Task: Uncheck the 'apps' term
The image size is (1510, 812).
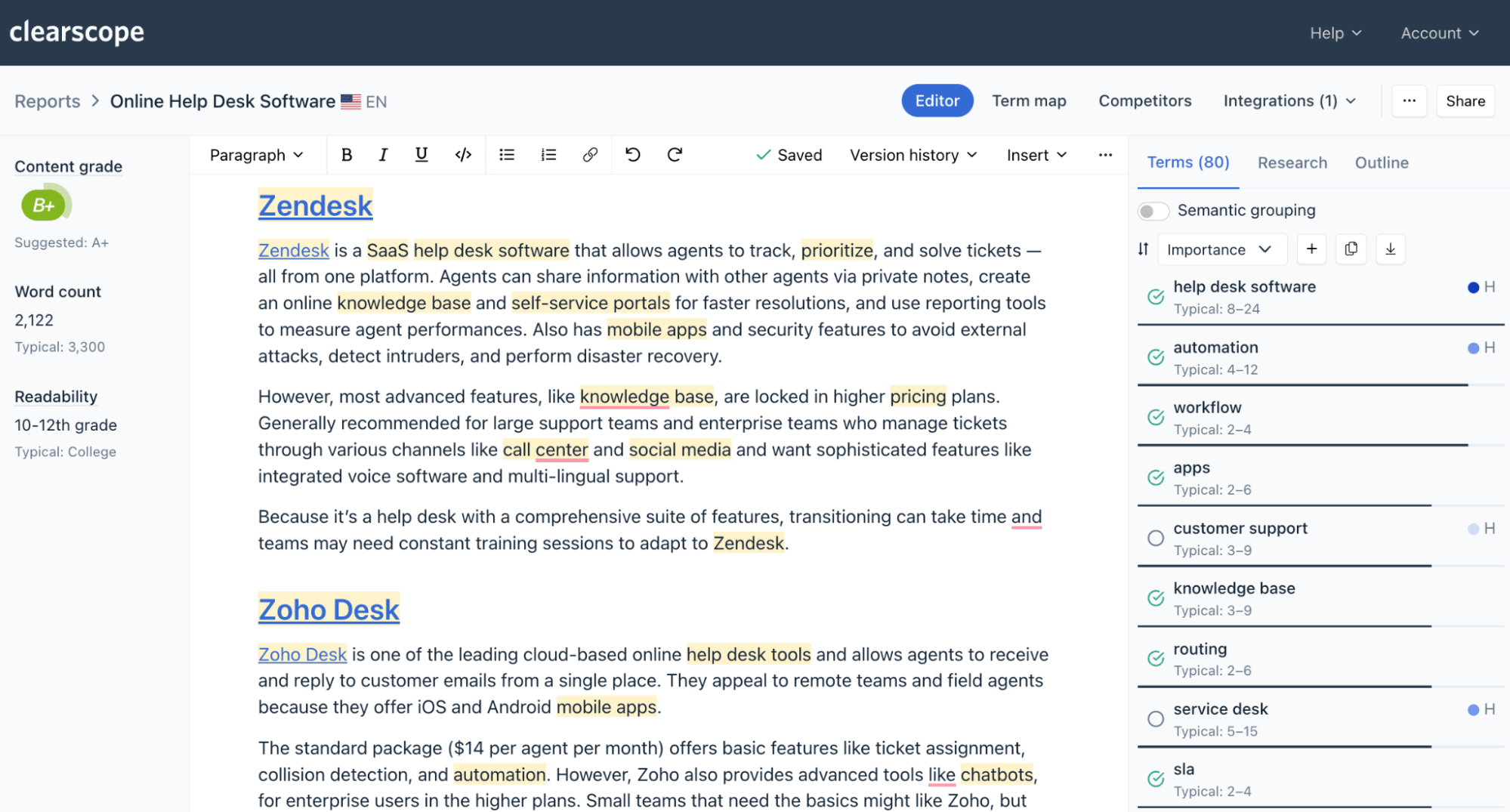Action: tap(1155, 477)
